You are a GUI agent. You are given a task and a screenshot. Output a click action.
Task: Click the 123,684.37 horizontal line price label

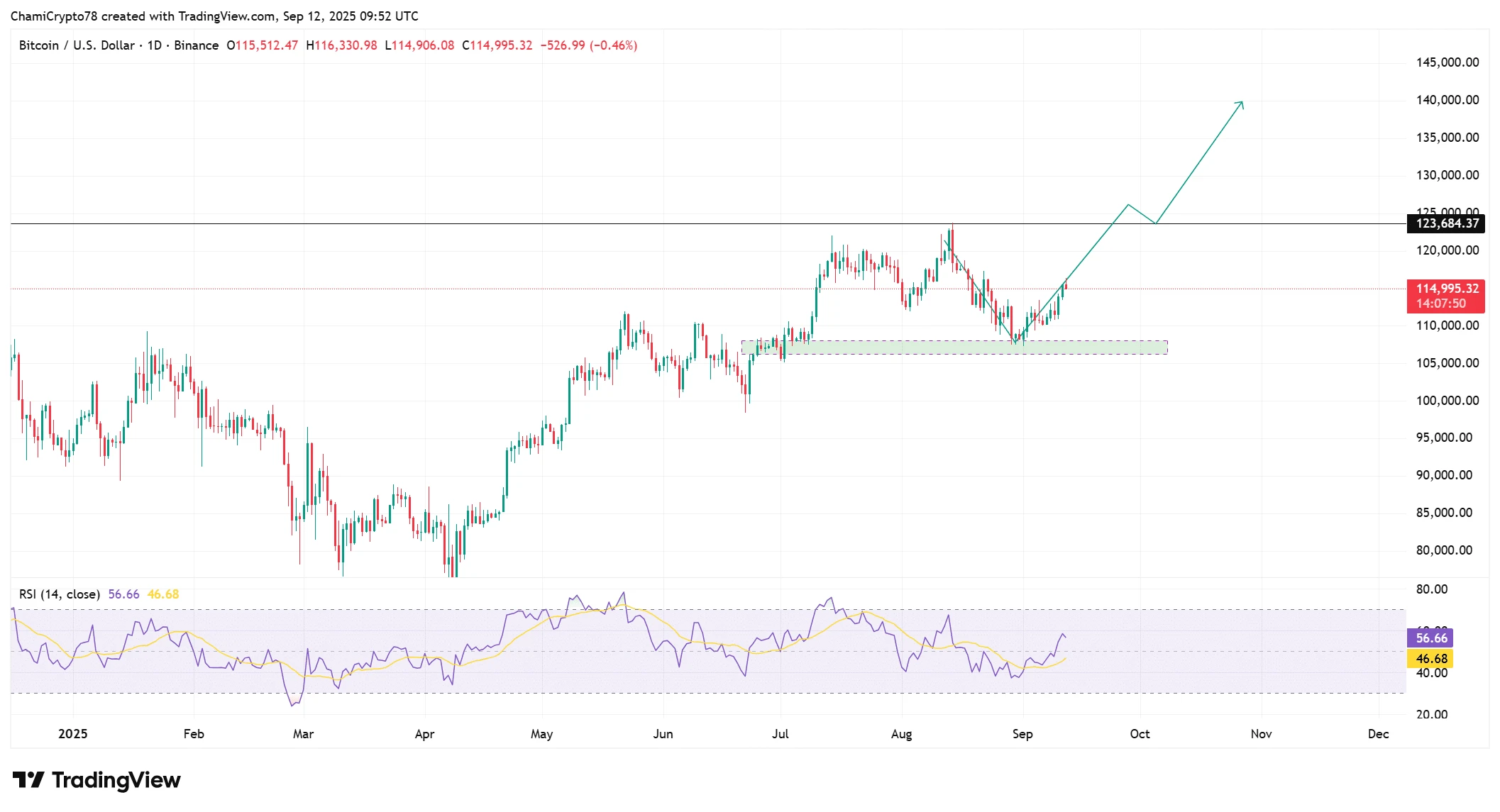click(x=1447, y=223)
